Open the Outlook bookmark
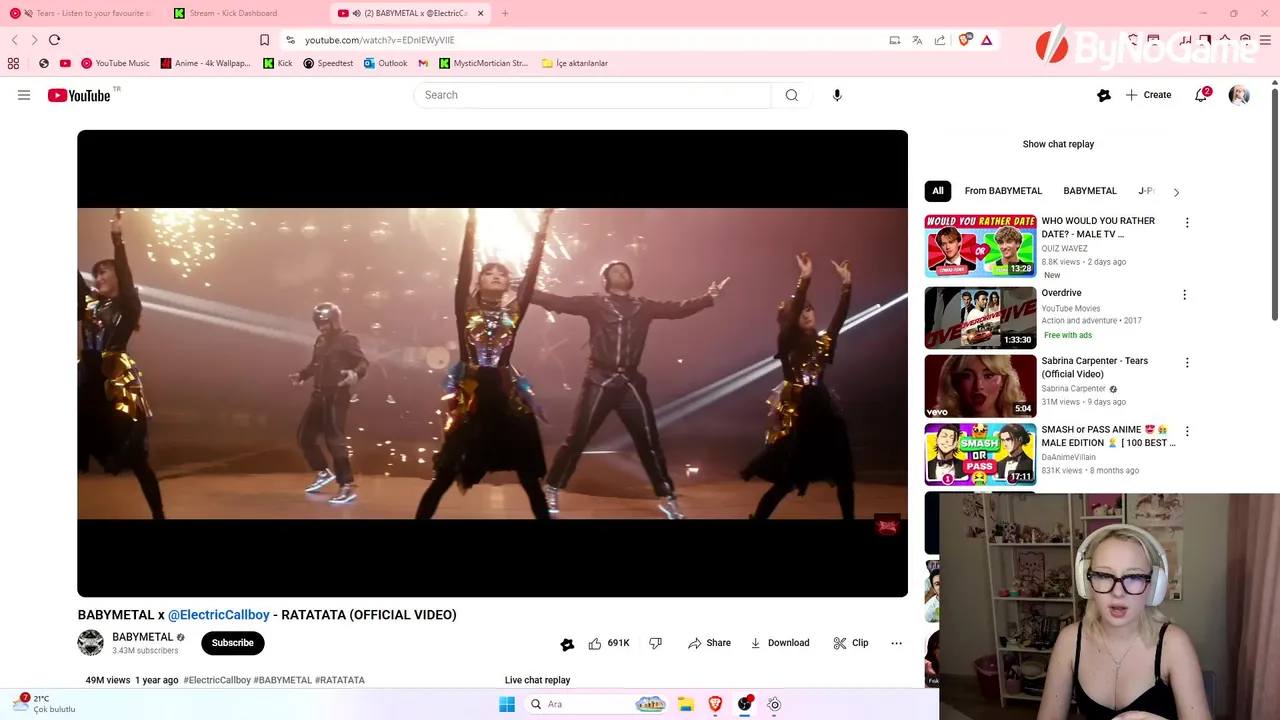 point(385,63)
